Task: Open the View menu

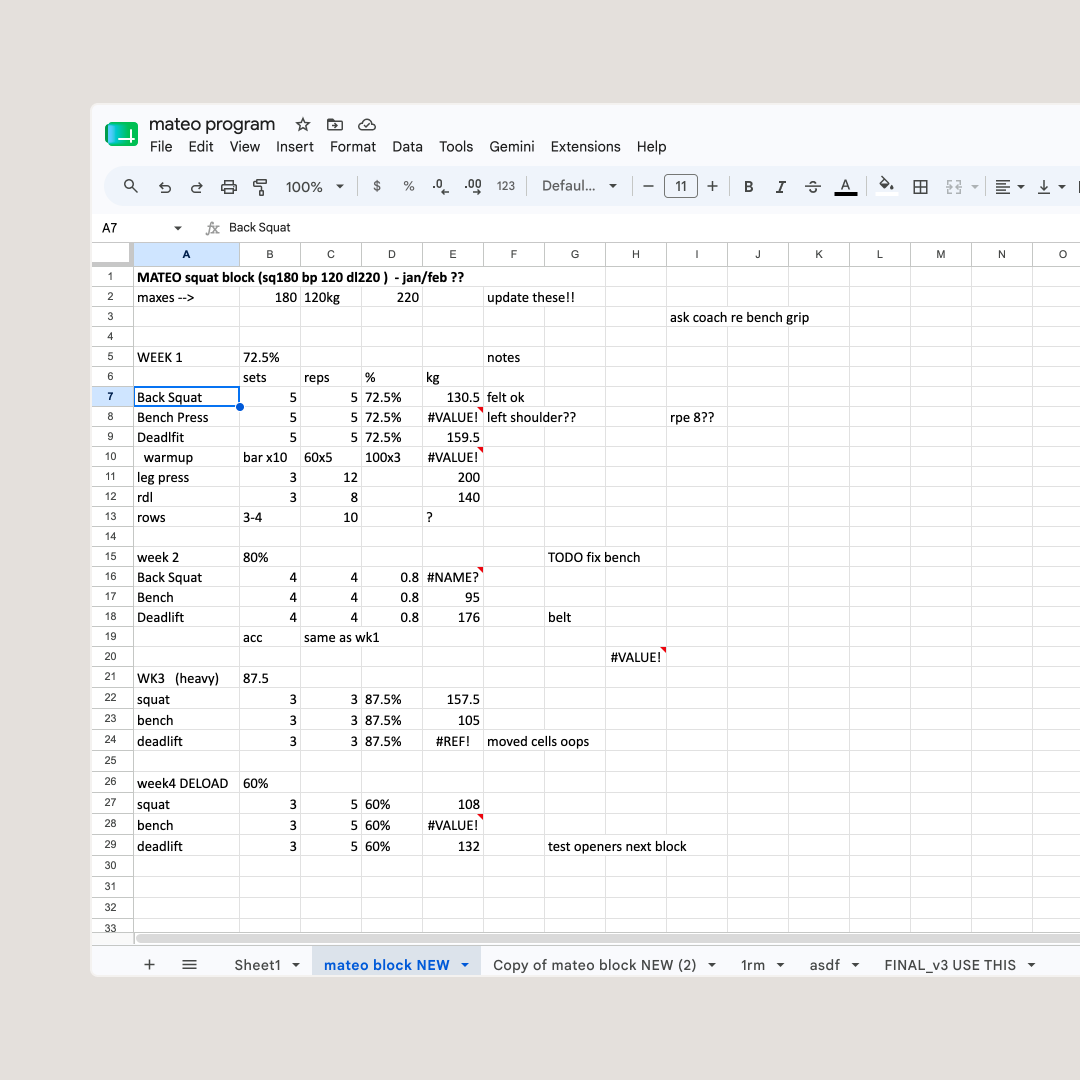Action: (x=245, y=147)
